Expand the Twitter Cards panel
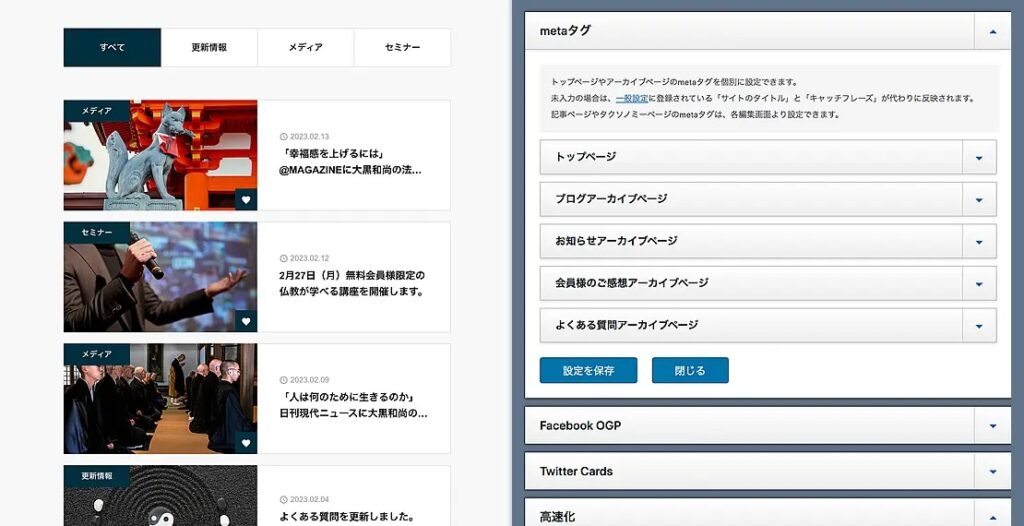 [x=993, y=471]
